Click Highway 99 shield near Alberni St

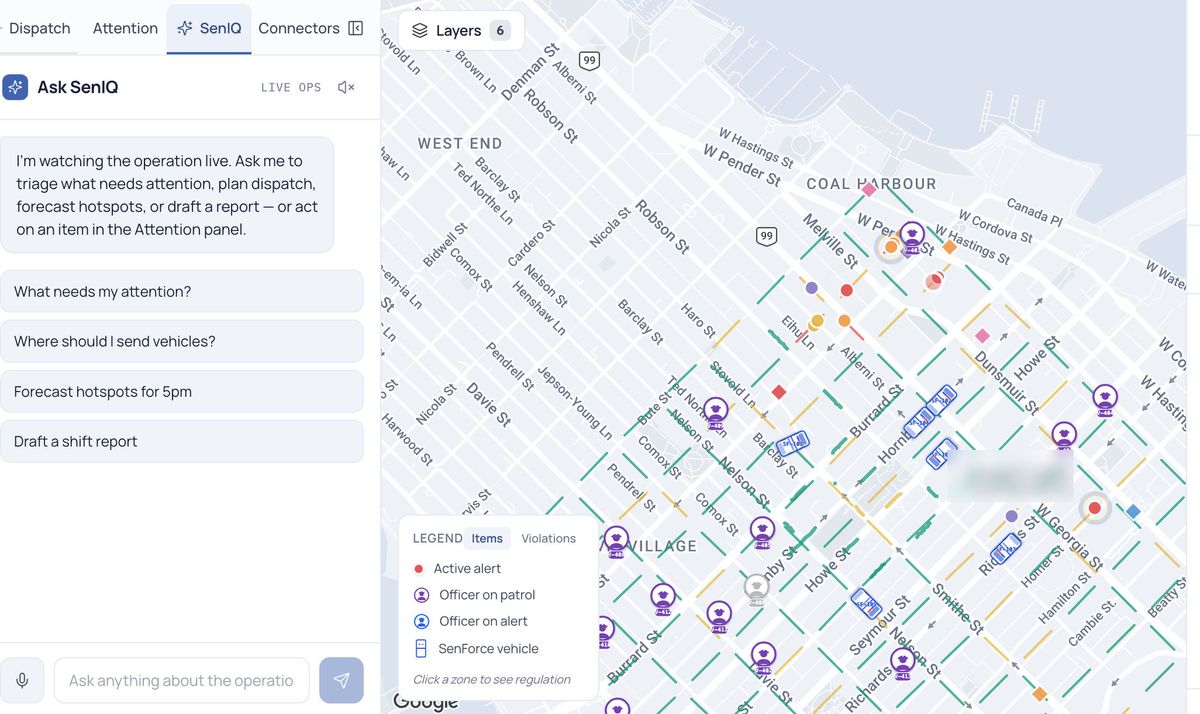[590, 60]
